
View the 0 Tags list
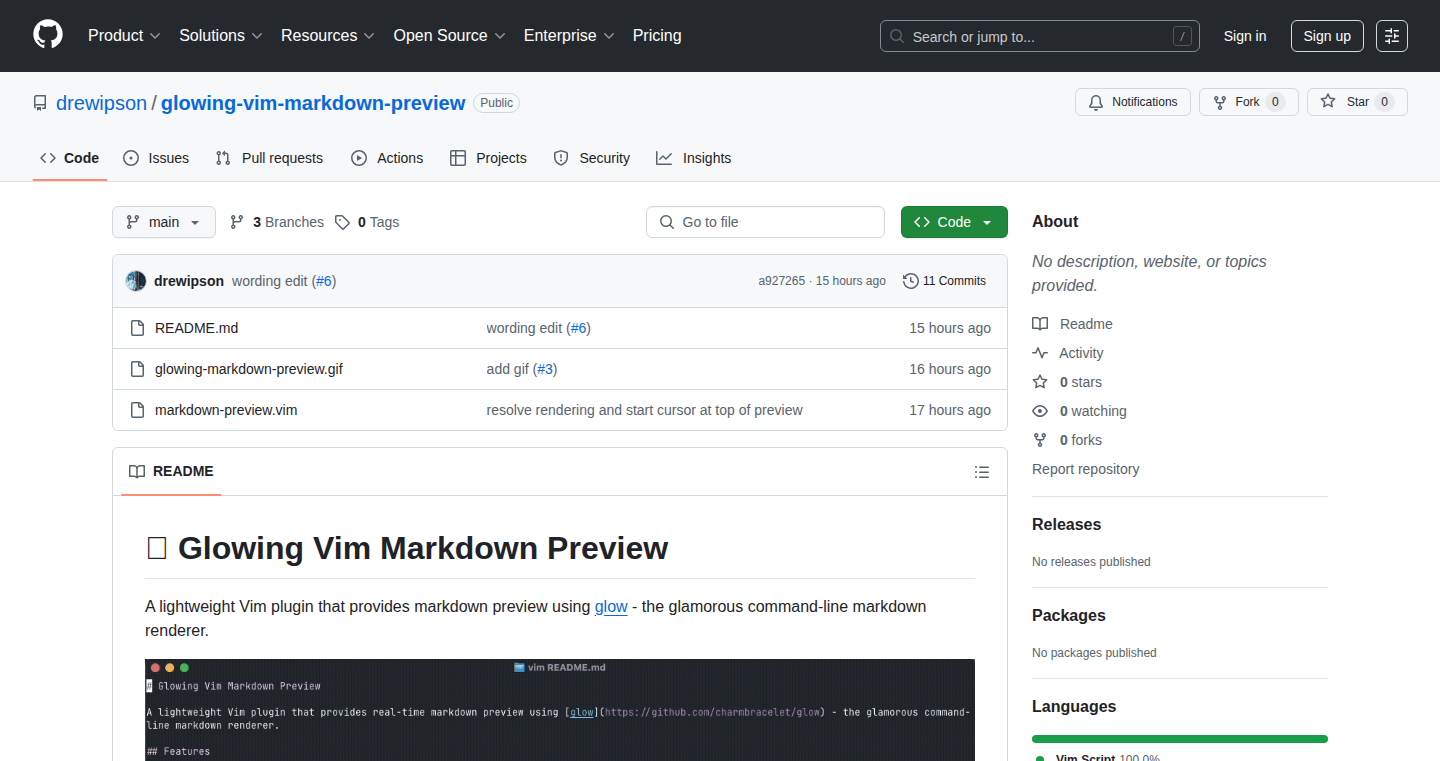coord(367,222)
